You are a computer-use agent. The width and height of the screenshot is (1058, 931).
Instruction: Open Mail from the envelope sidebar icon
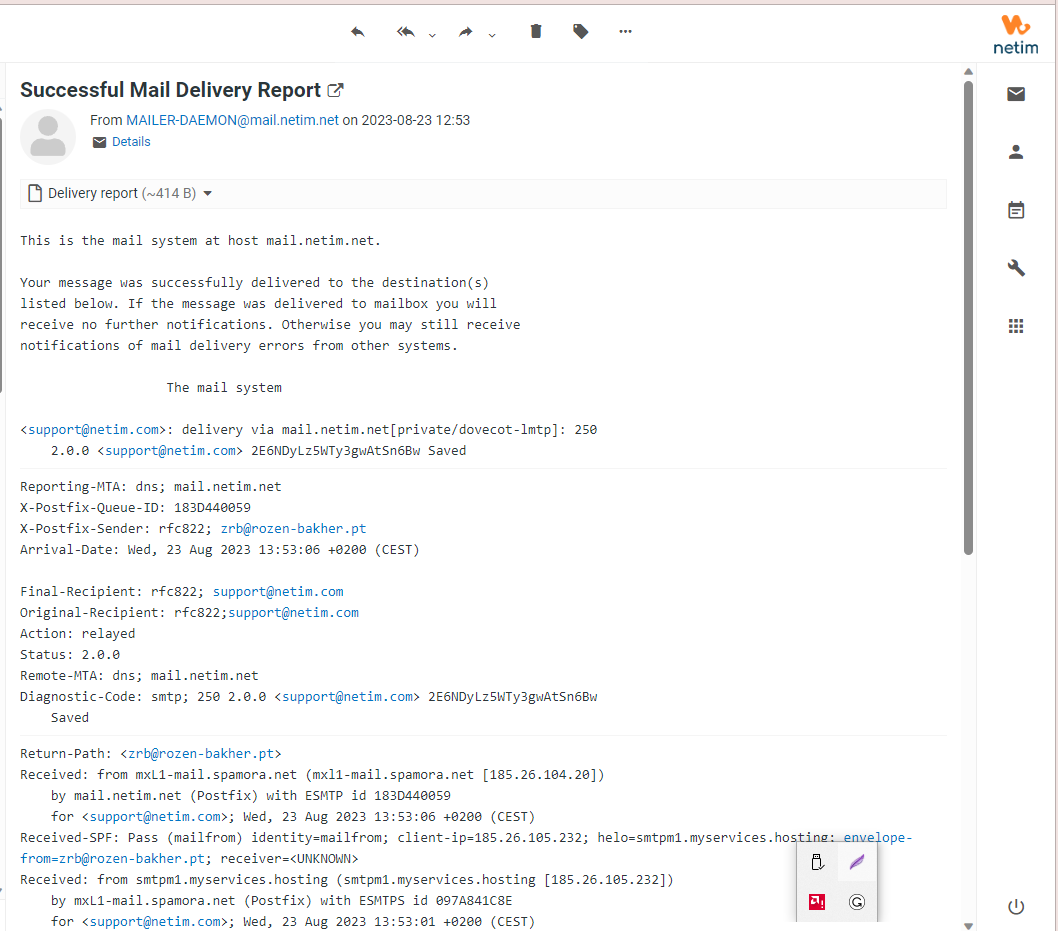pyautogui.click(x=1015, y=94)
